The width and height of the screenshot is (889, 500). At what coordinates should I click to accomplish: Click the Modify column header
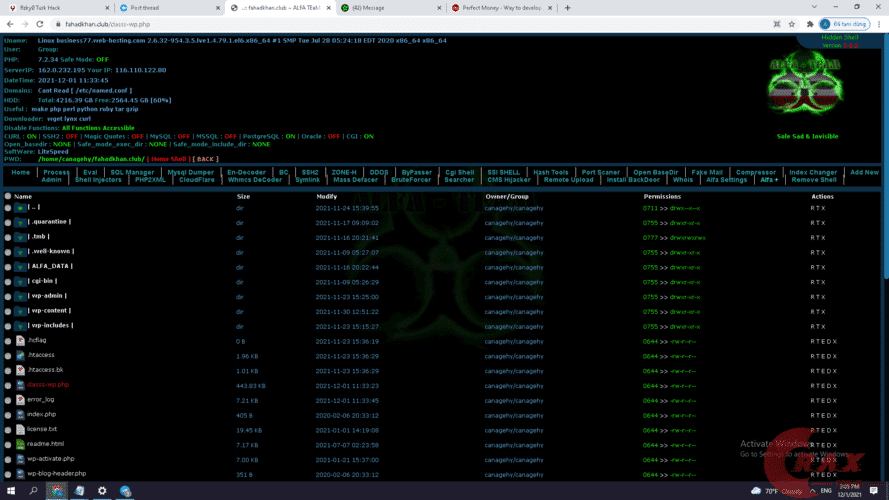tap(327, 197)
